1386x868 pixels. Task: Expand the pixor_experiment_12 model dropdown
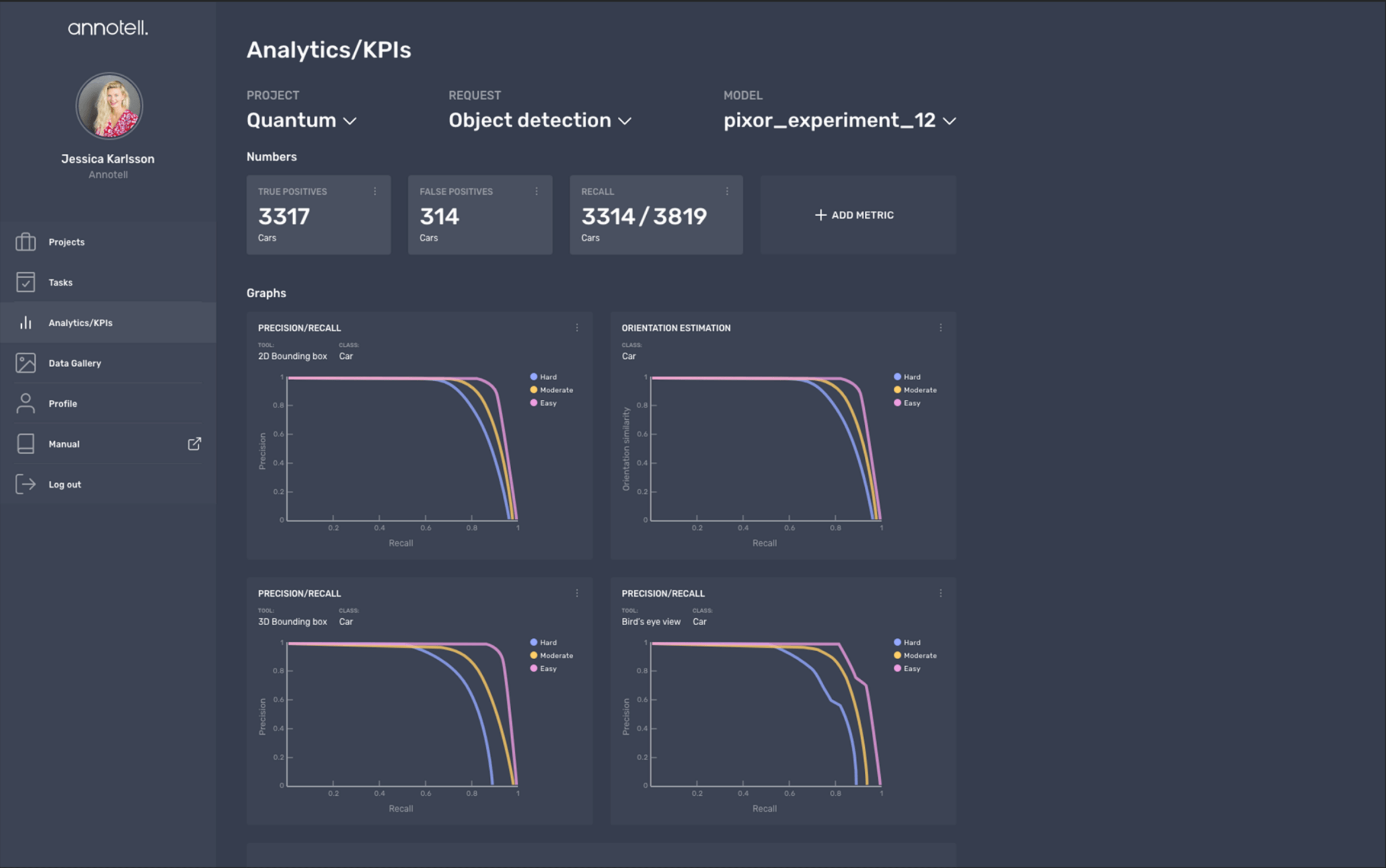pyautogui.click(x=840, y=120)
